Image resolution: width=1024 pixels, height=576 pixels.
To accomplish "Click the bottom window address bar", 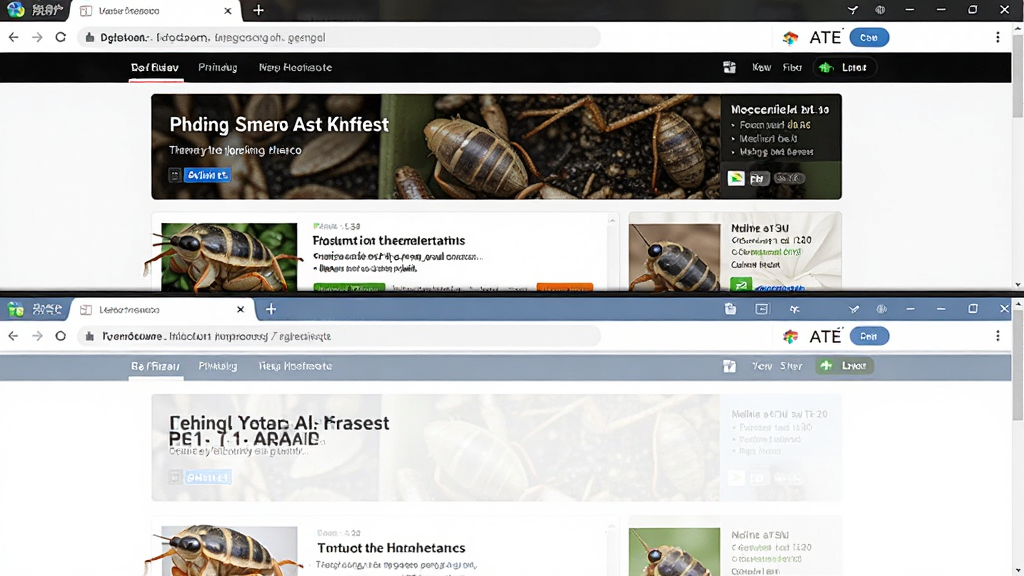I will coord(340,336).
